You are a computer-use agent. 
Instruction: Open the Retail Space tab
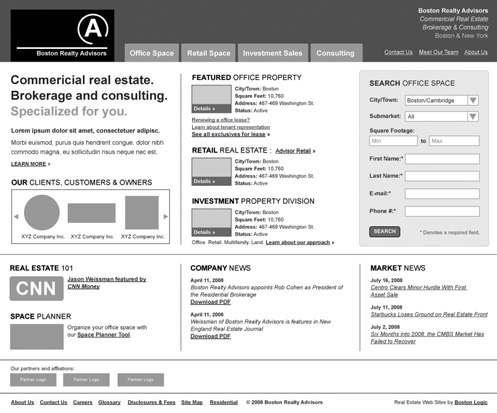[x=209, y=53]
